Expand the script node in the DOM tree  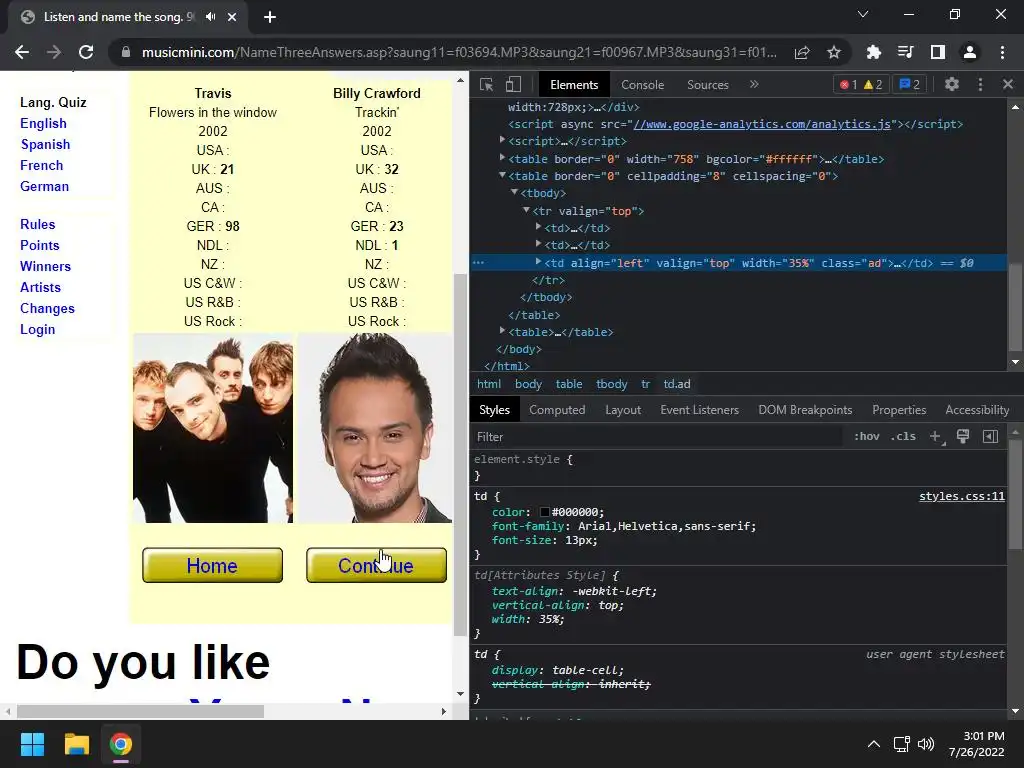tap(502, 140)
